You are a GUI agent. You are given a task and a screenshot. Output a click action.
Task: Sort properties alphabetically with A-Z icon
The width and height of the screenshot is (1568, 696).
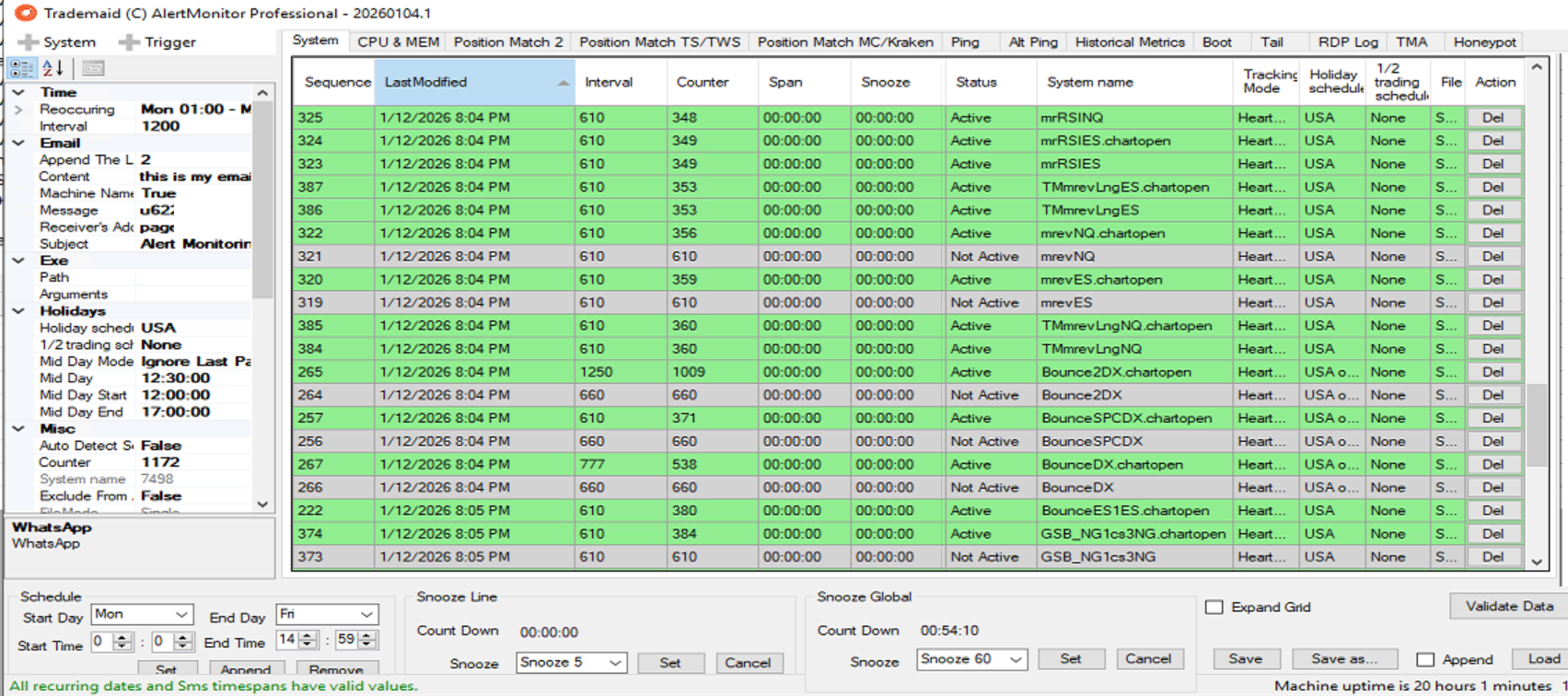(x=52, y=68)
